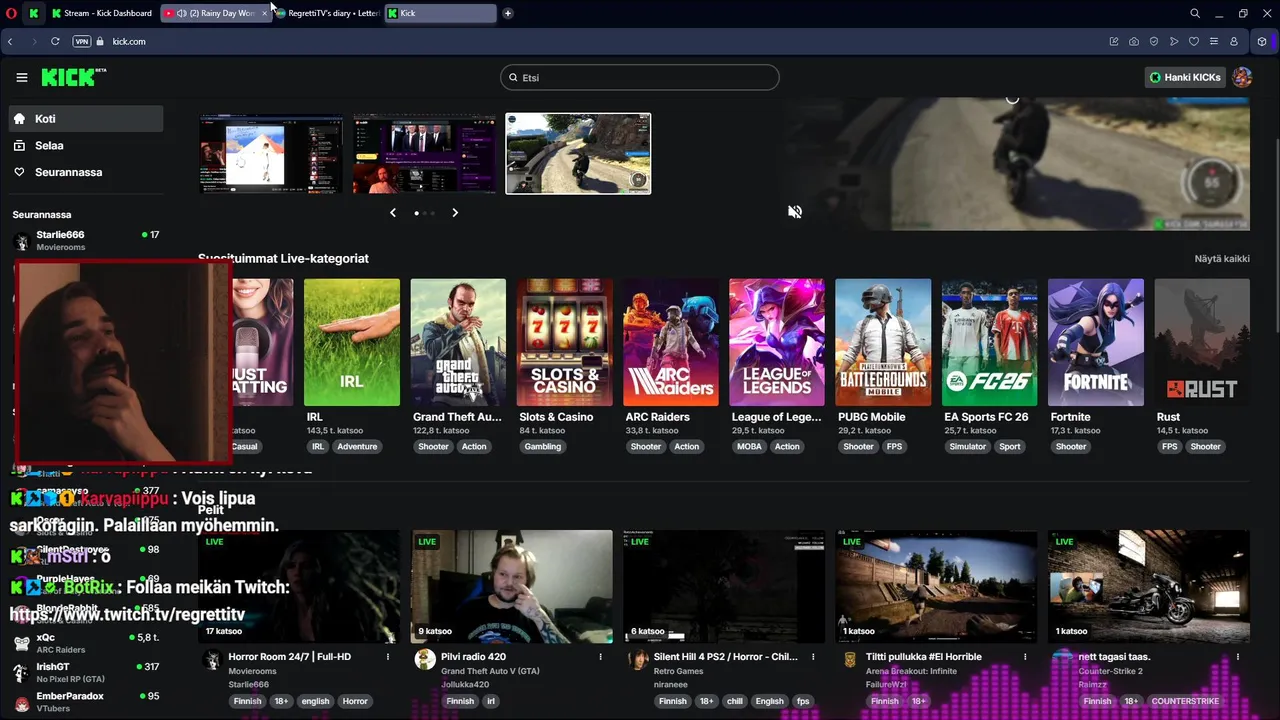Screen dimensions: 1280x720
Task: Open EmberParadox channel in followed list
Action: pyautogui.click(x=86, y=701)
